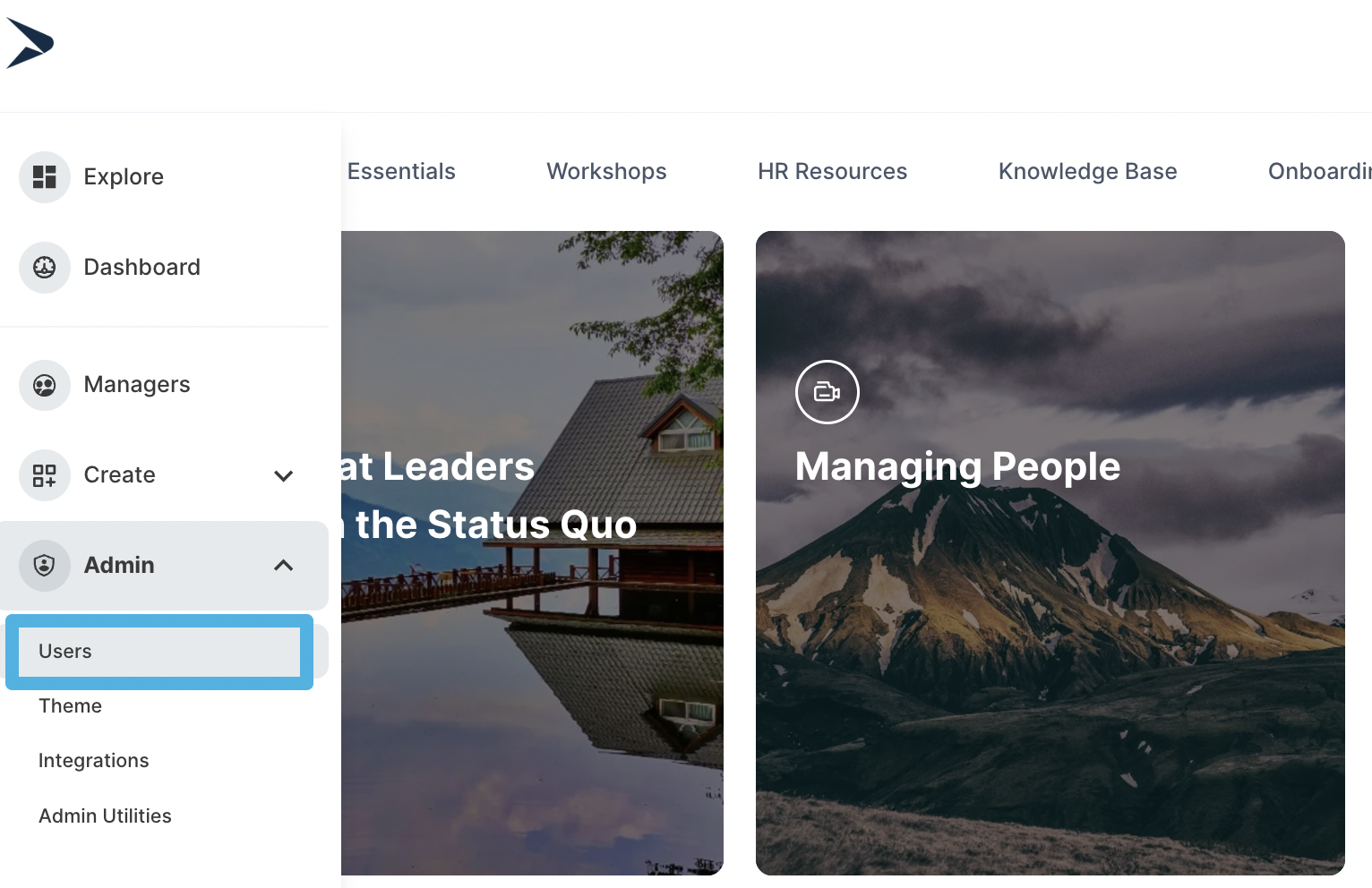Open the Theme settings
This screenshot has width=1372, height=888.
coord(70,706)
